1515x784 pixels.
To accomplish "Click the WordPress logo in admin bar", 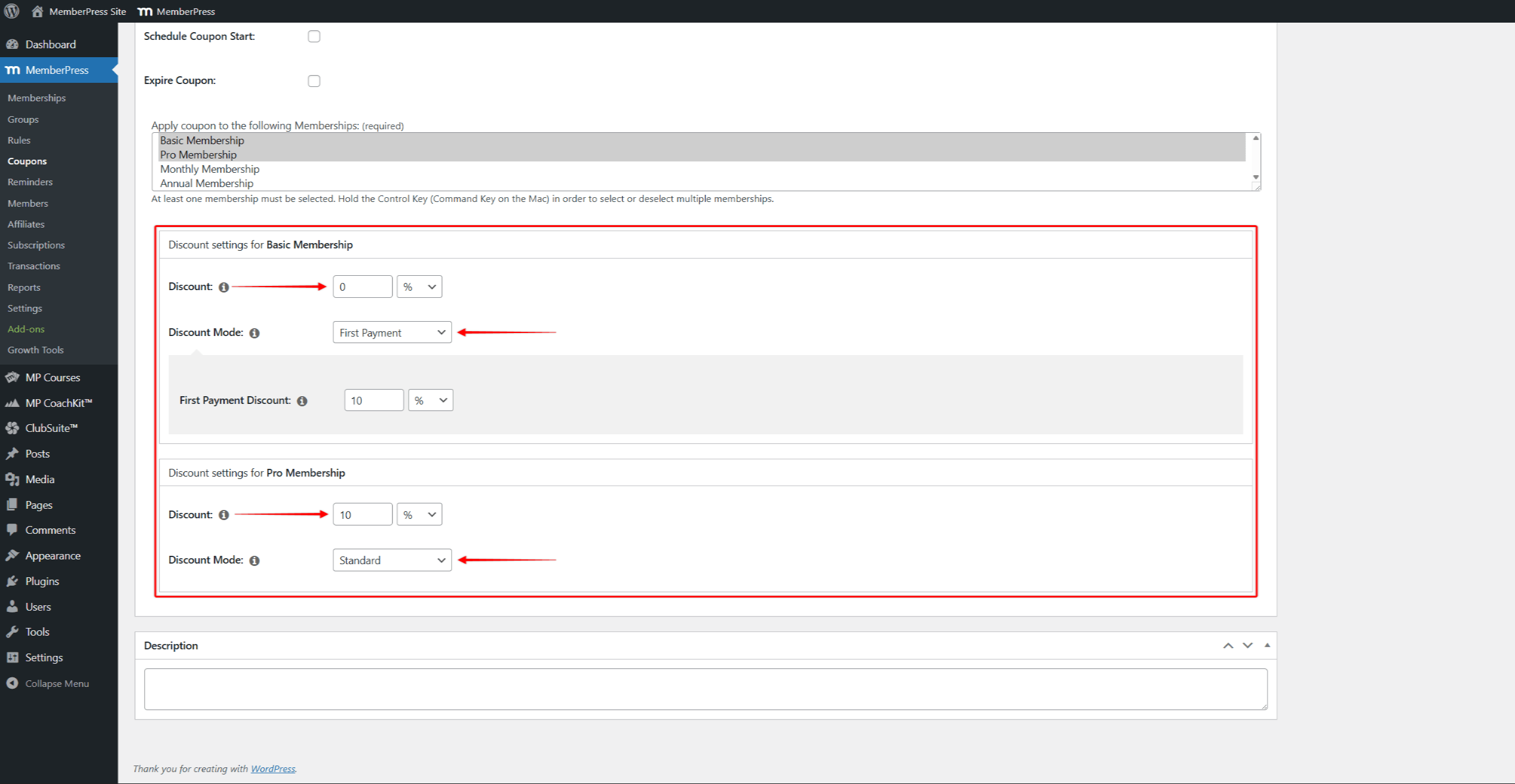I will (x=11, y=11).
